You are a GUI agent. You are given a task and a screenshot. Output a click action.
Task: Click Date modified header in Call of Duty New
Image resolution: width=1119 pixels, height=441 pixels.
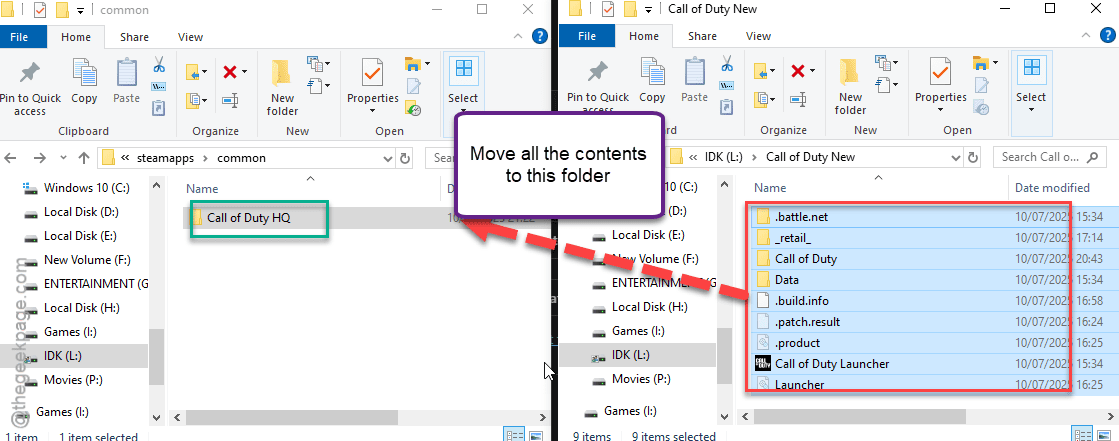tap(1053, 188)
